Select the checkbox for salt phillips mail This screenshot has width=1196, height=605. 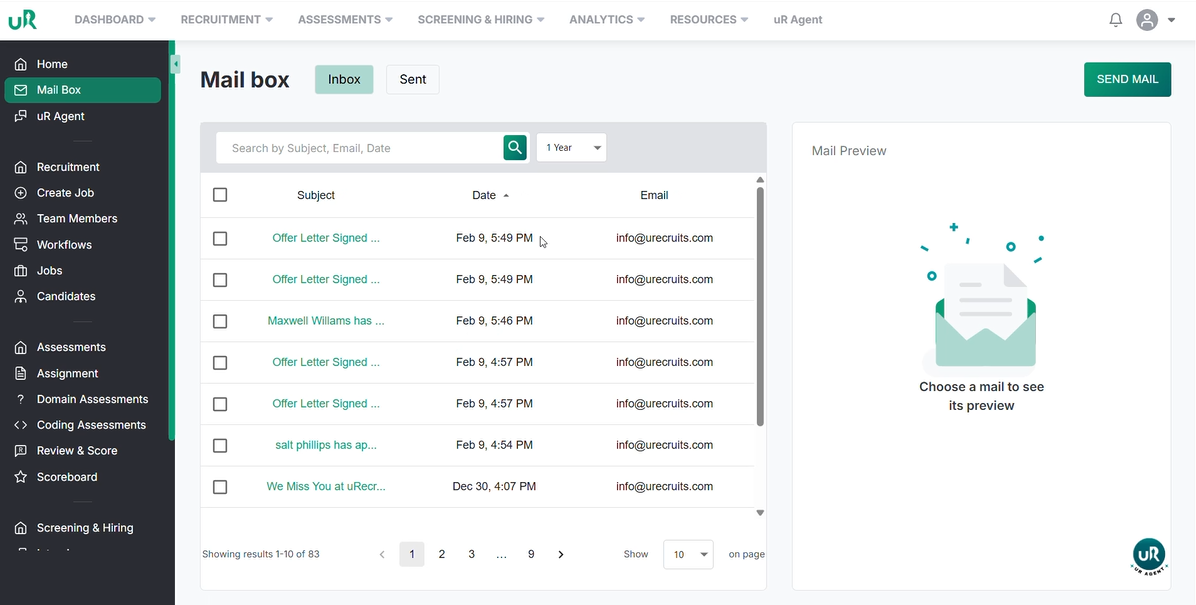point(220,445)
